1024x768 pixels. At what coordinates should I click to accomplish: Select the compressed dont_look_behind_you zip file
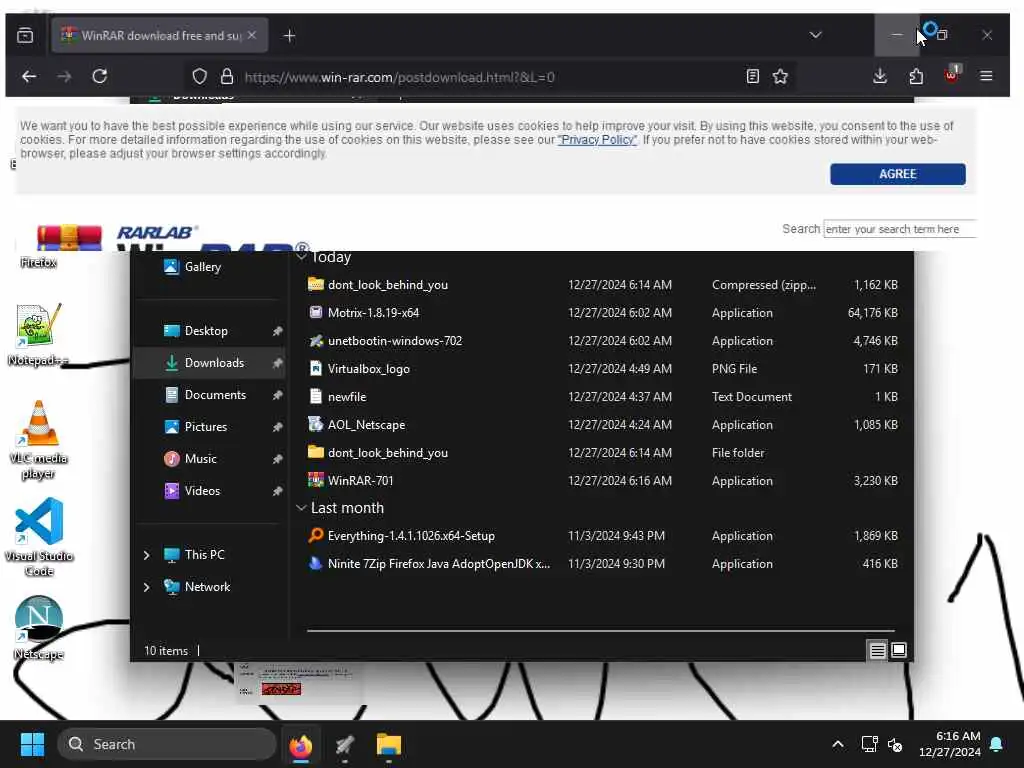602,285
